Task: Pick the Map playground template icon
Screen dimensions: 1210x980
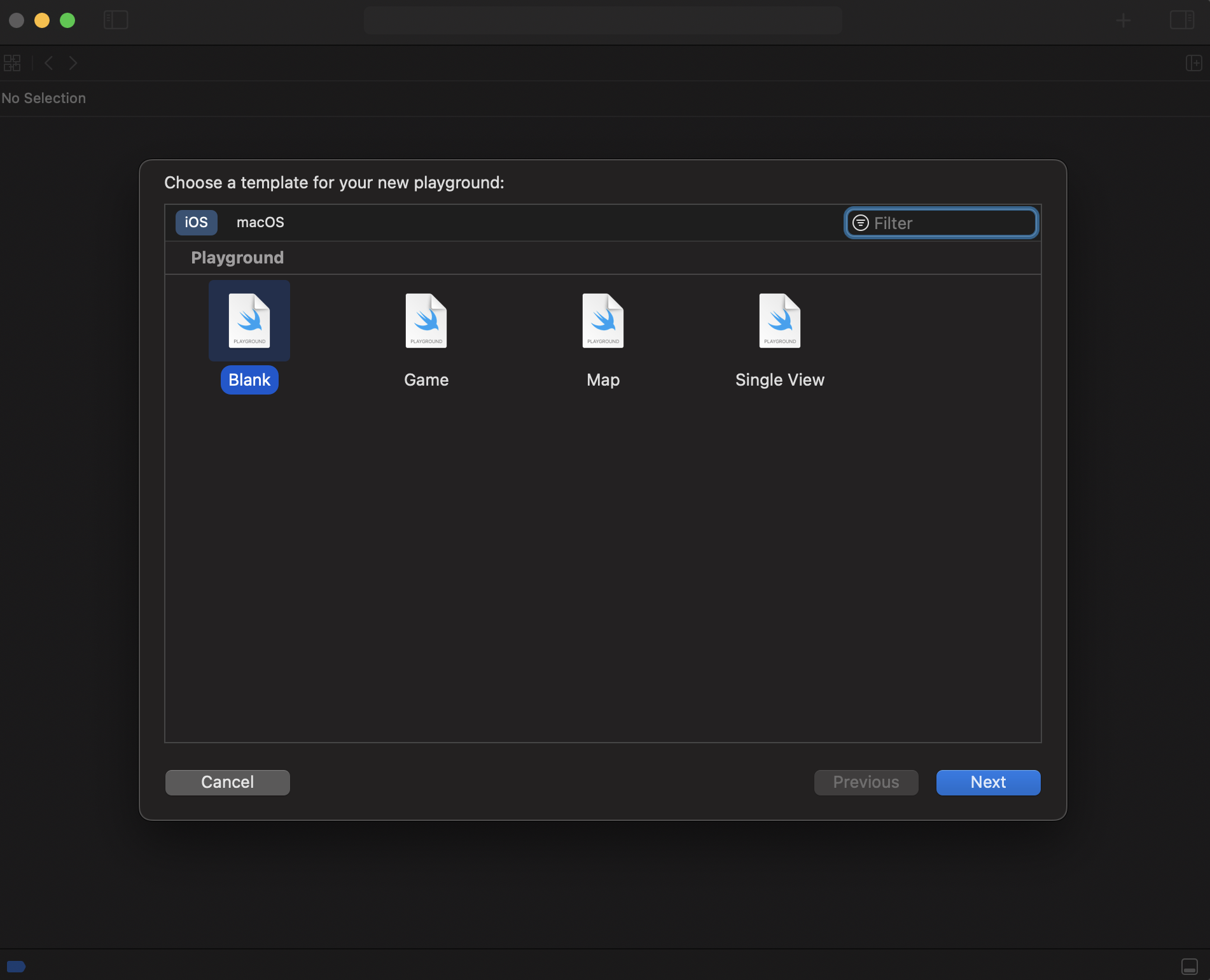Action: pos(603,321)
